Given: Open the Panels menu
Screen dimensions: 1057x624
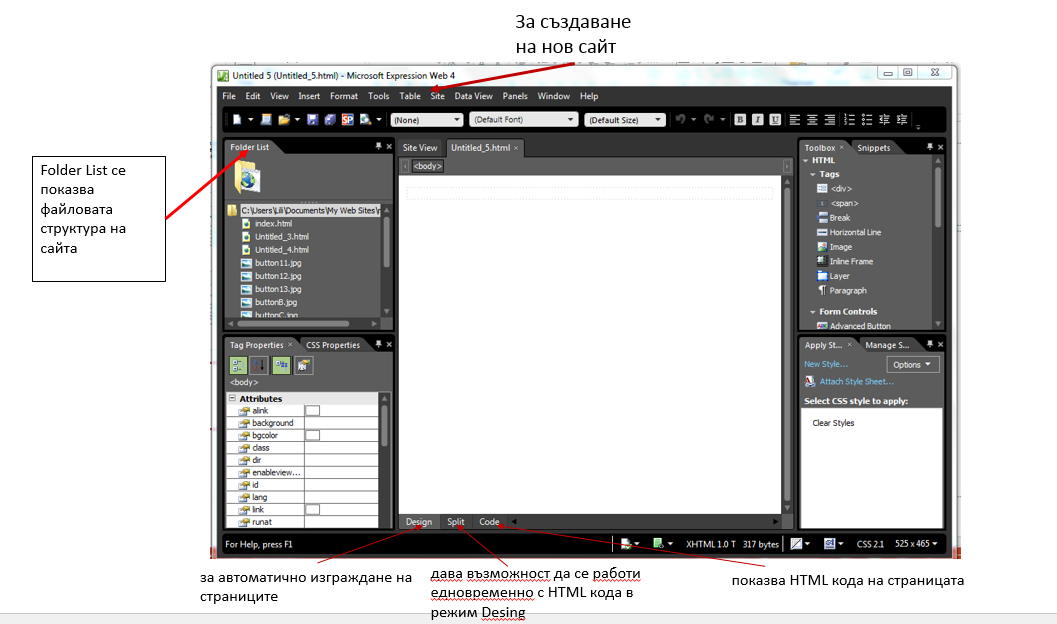Looking at the screenshot, I should tap(515, 96).
